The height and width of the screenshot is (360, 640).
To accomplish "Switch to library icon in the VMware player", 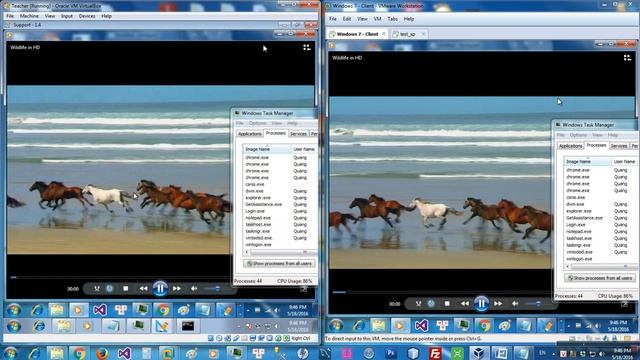I will (627, 58).
